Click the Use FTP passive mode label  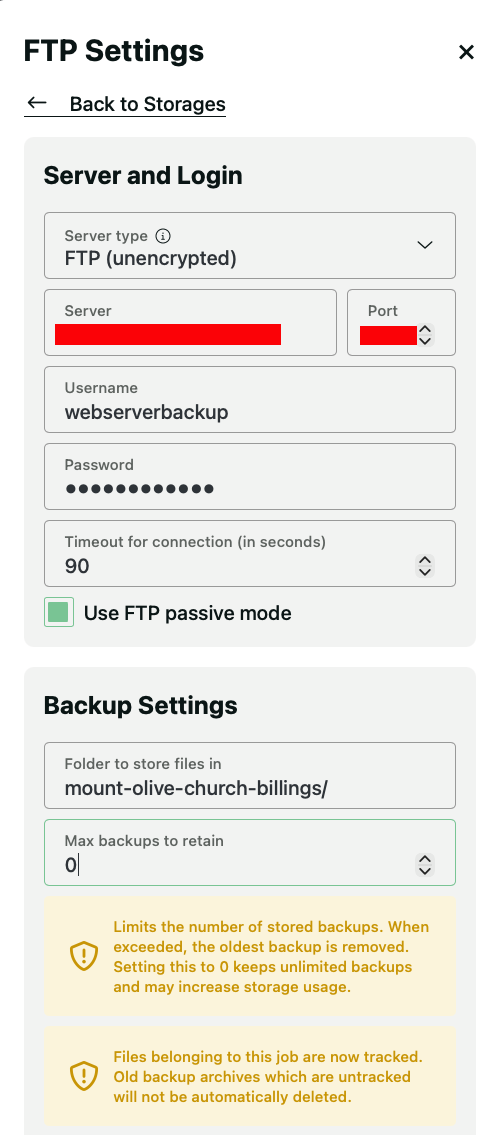click(x=187, y=614)
